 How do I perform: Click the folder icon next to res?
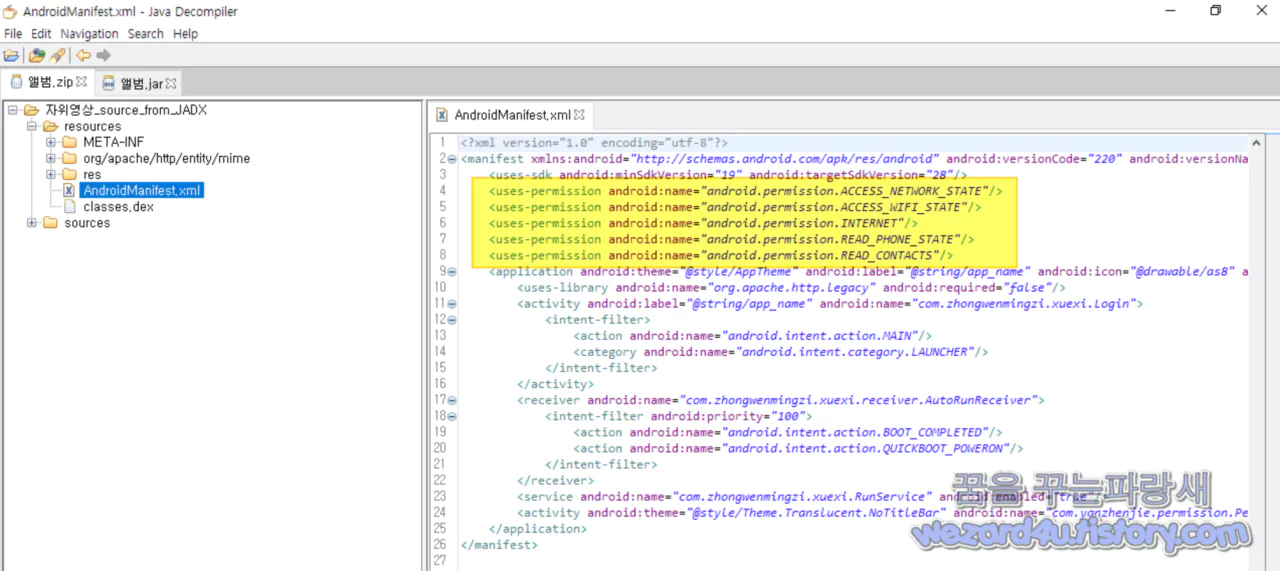click(x=69, y=174)
